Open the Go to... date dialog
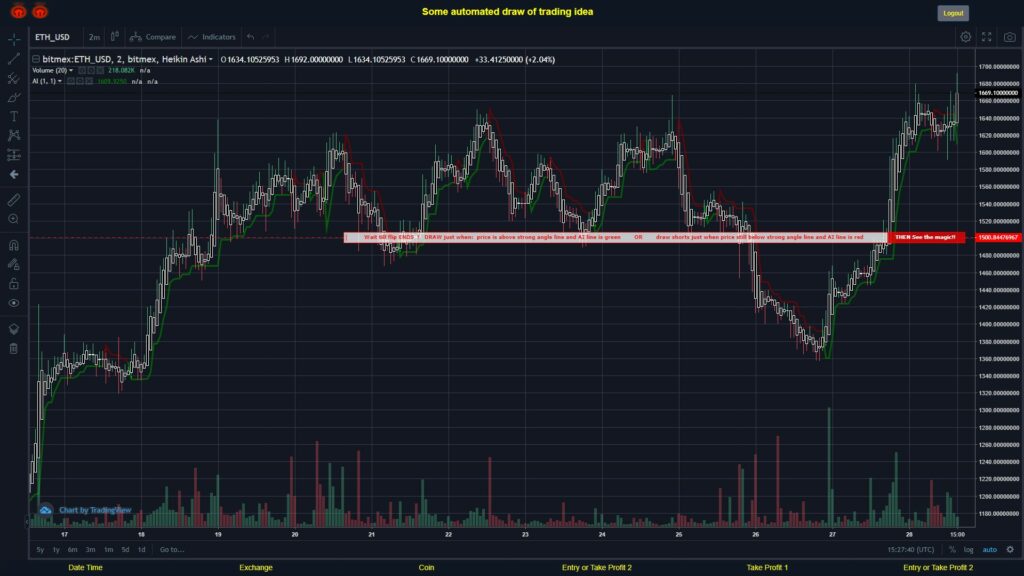Image resolution: width=1024 pixels, height=576 pixels. (x=172, y=550)
